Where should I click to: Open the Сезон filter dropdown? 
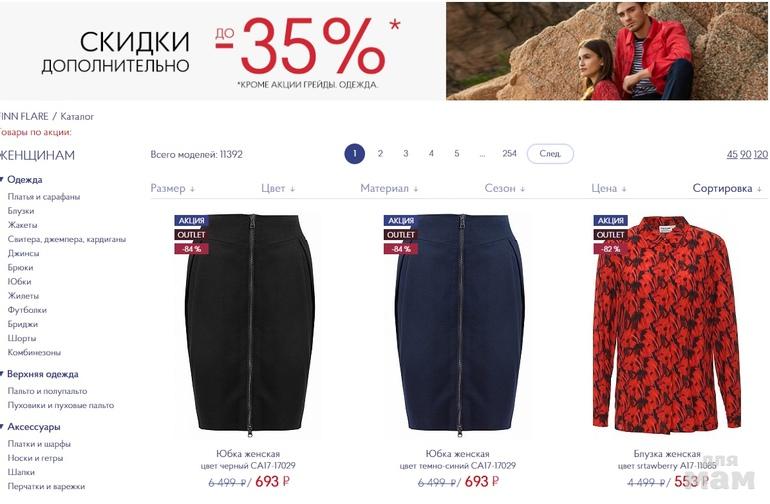(x=505, y=189)
